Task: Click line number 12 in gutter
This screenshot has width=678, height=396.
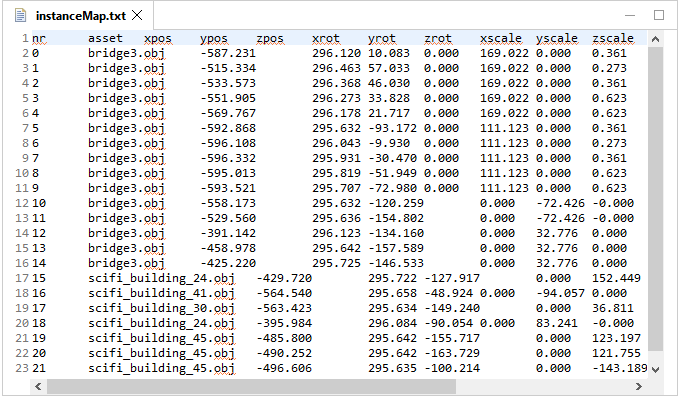Action: (22, 203)
